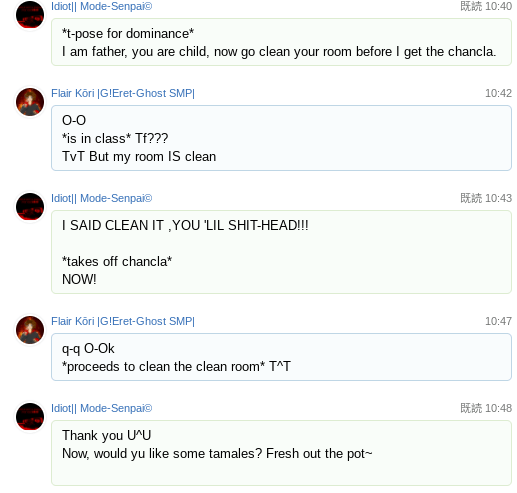Click Flair Kōri name above 10:47 message
517x493 pixels.
pos(123,321)
